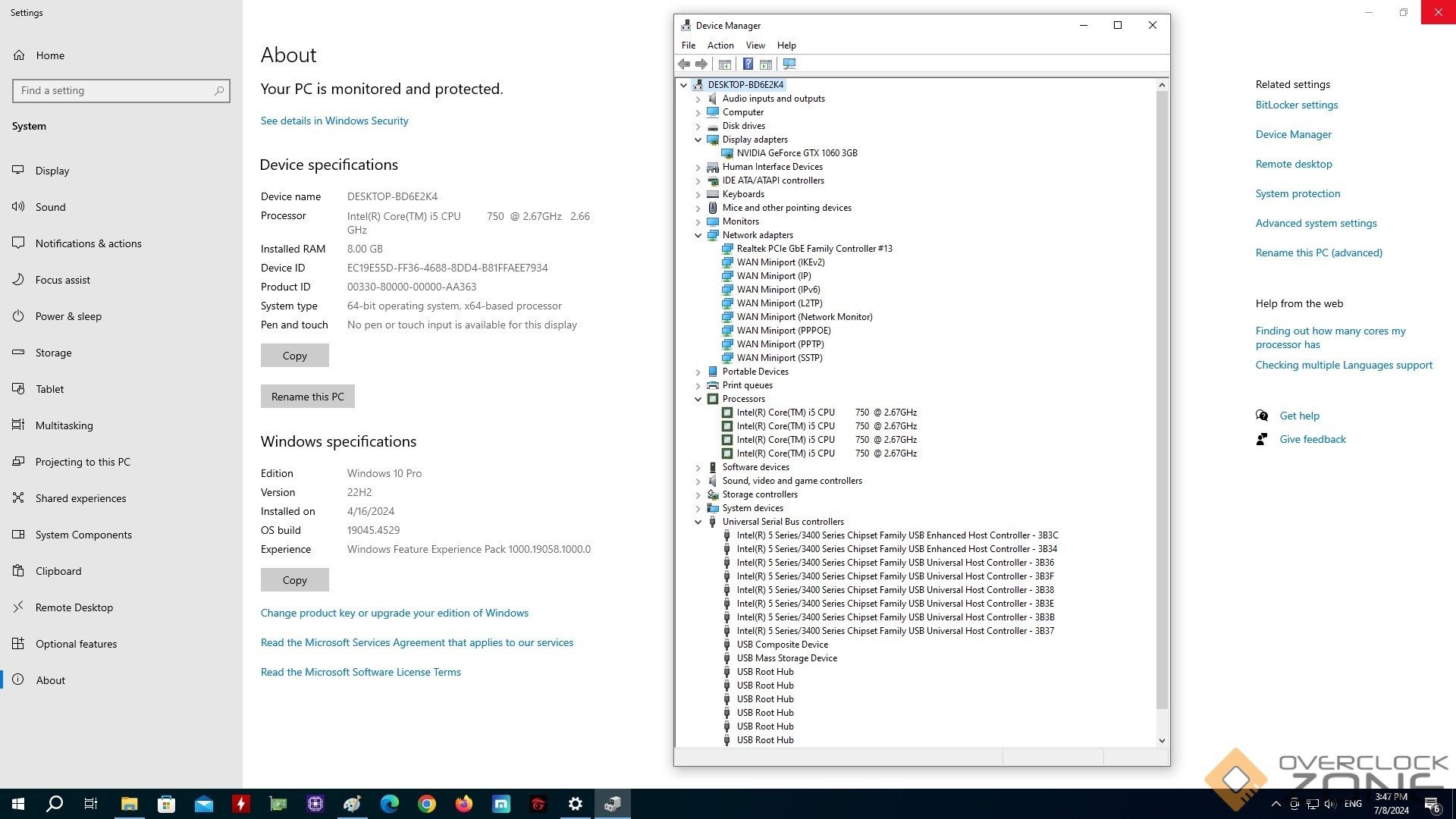Click the Rename this PC button

pyautogui.click(x=307, y=397)
